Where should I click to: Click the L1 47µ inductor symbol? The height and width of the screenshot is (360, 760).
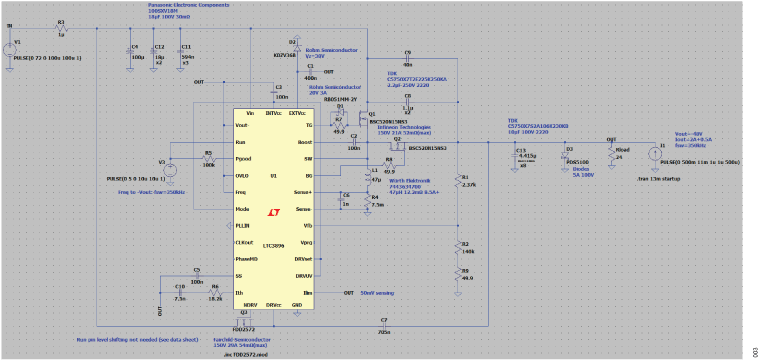pyautogui.click(x=367, y=177)
